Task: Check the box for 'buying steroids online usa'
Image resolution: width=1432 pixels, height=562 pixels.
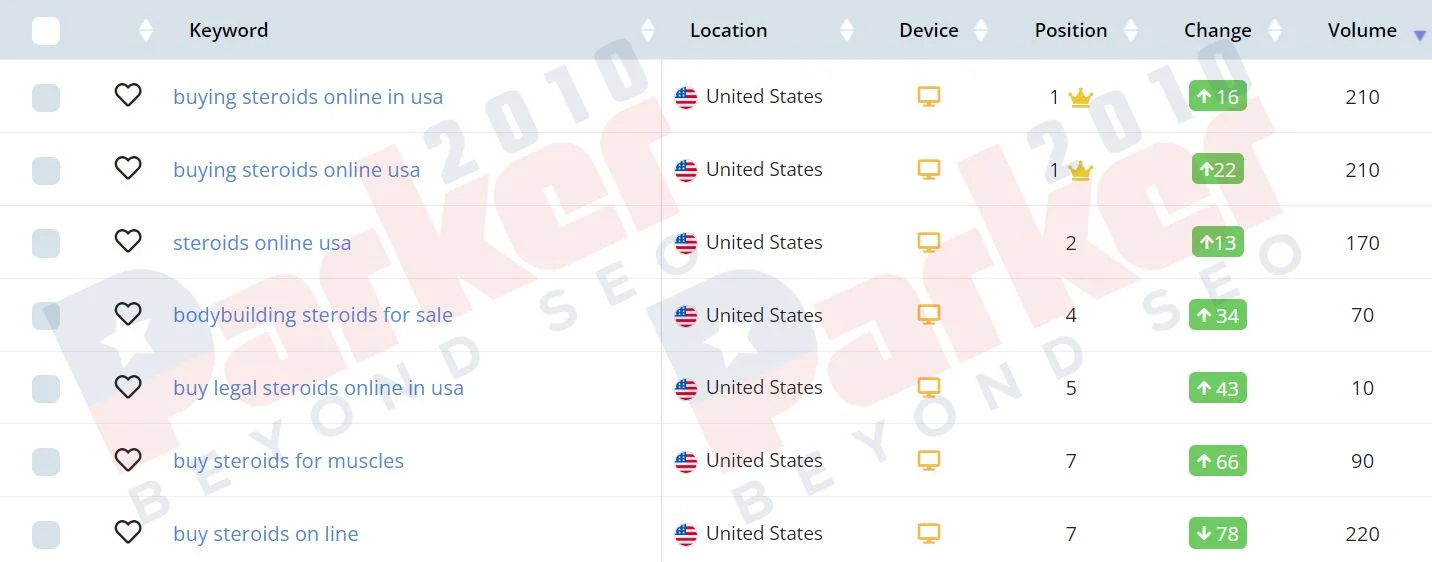Action: pyautogui.click(x=46, y=171)
